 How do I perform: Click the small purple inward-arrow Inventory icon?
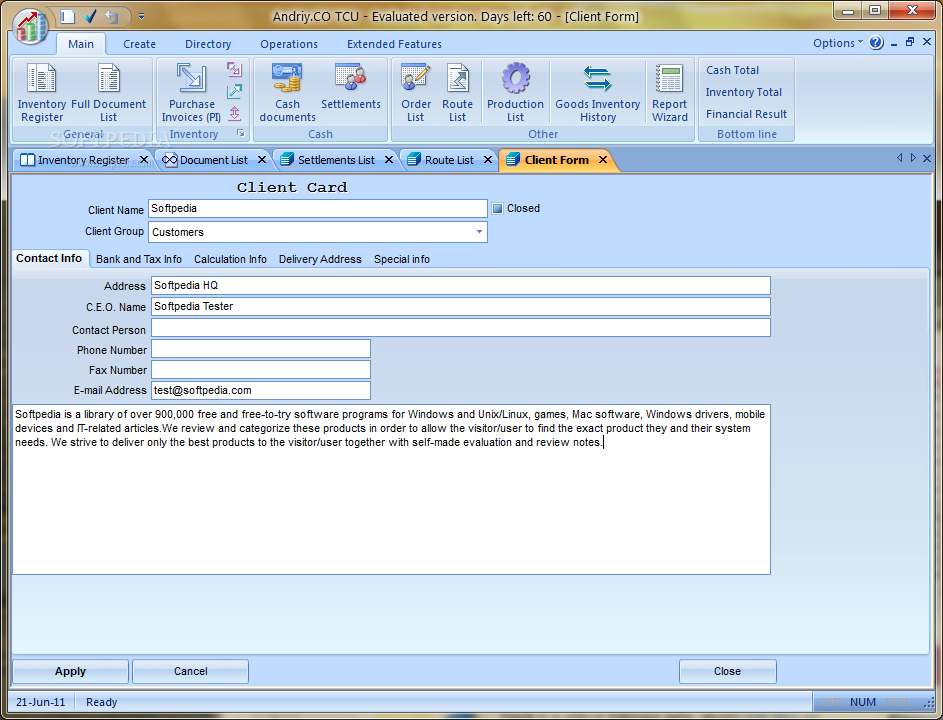(235, 69)
